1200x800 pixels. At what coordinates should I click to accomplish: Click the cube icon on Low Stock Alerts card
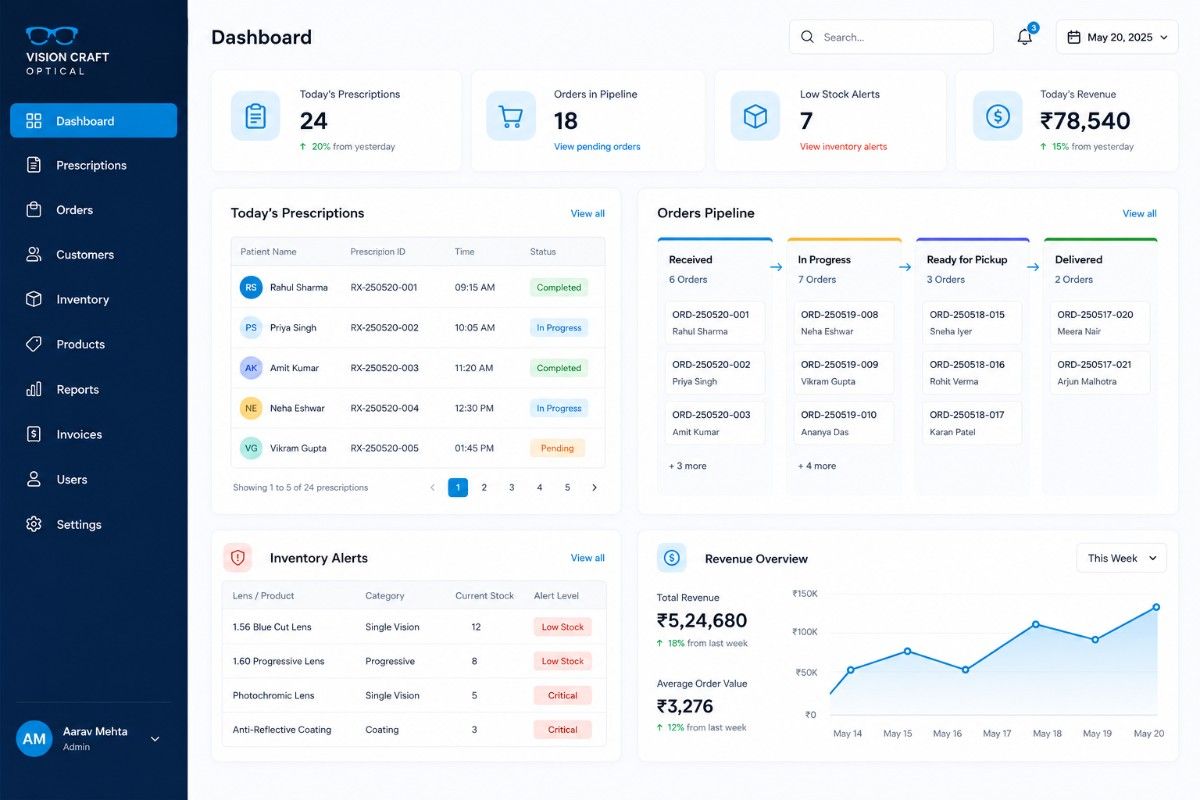pos(755,116)
